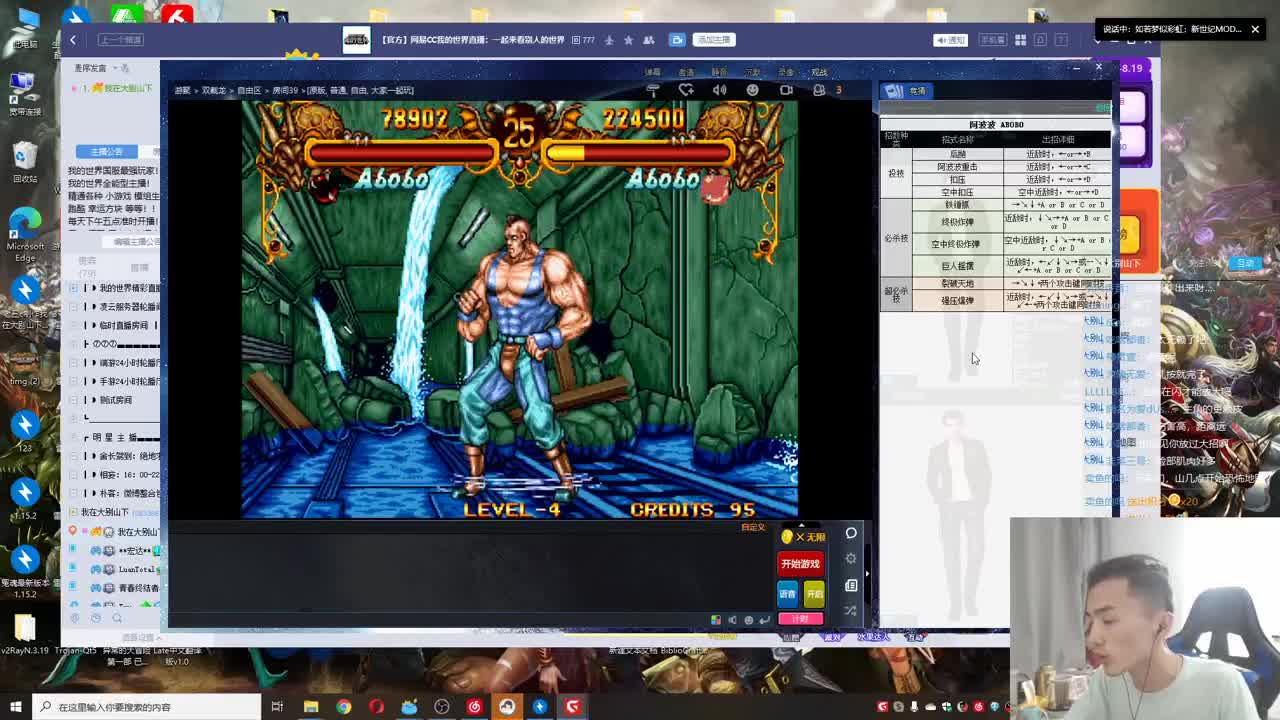1280x720 pixels.
Task: Open the Windows Start menu
Action: pyautogui.click(x=15, y=707)
